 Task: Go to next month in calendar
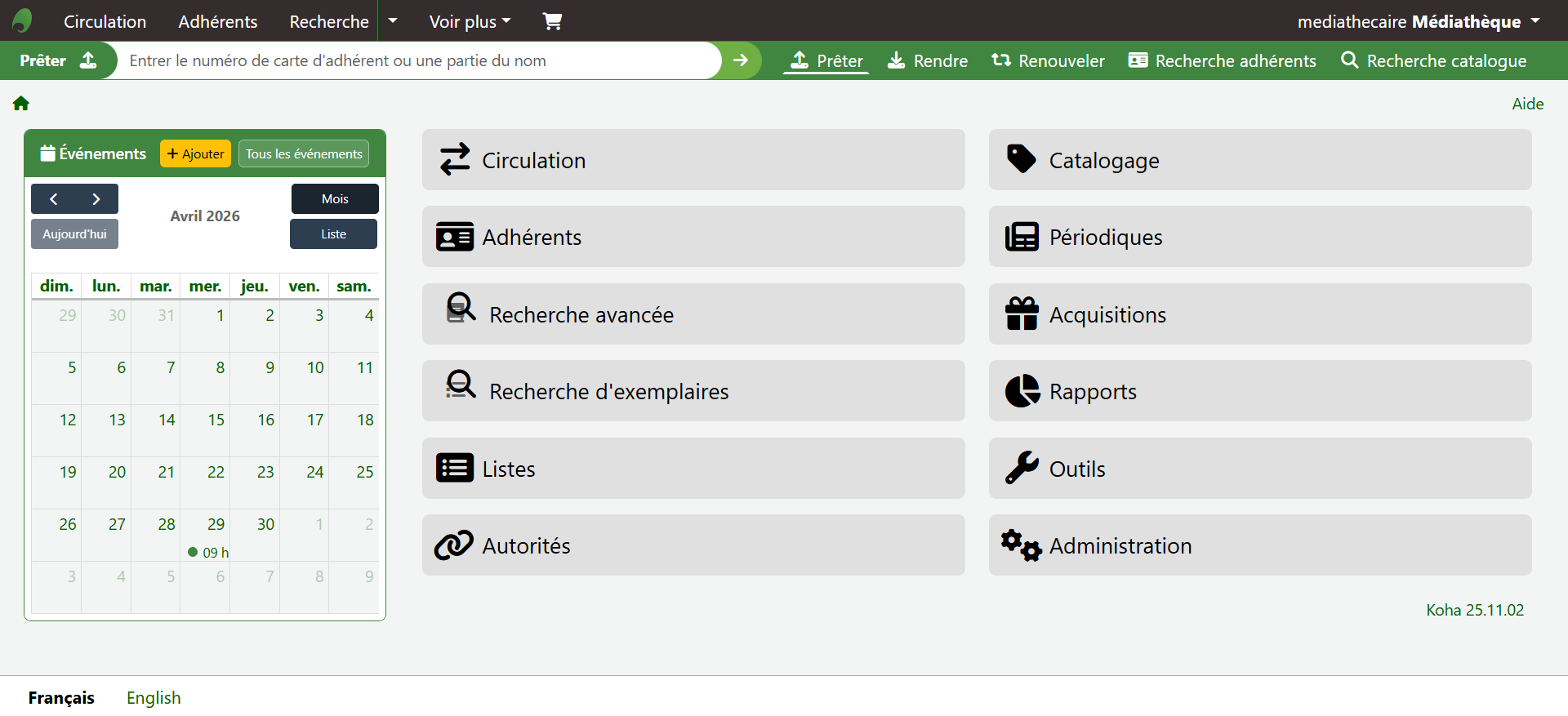[x=96, y=199]
